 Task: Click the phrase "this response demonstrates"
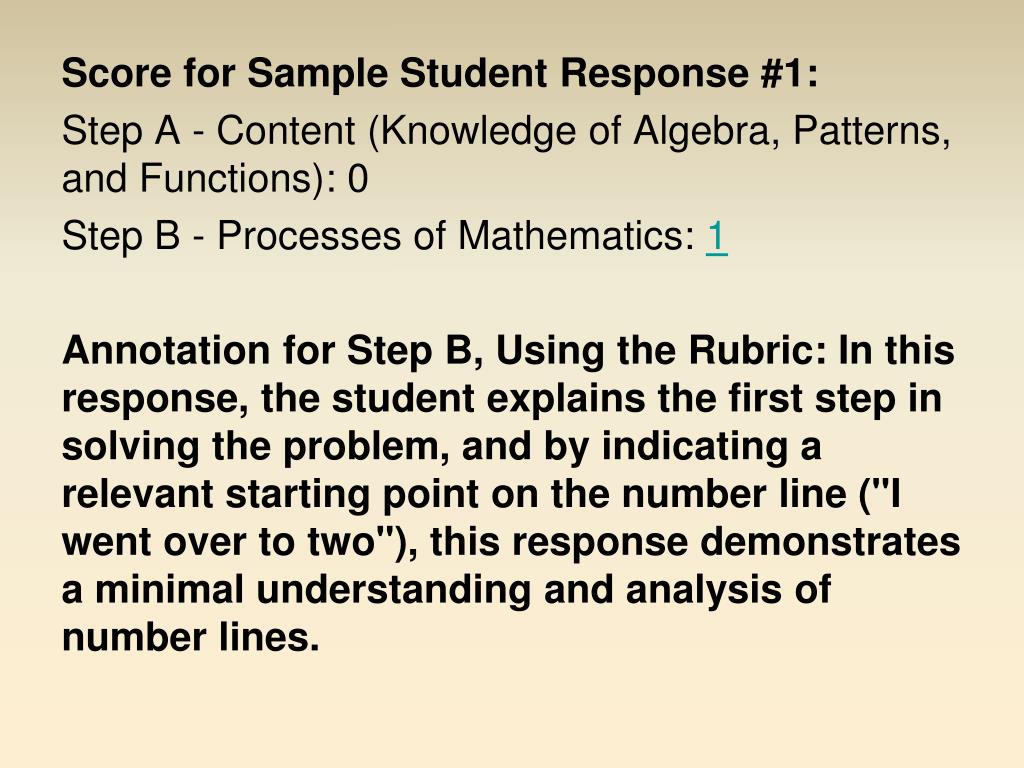click(x=696, y=542)
